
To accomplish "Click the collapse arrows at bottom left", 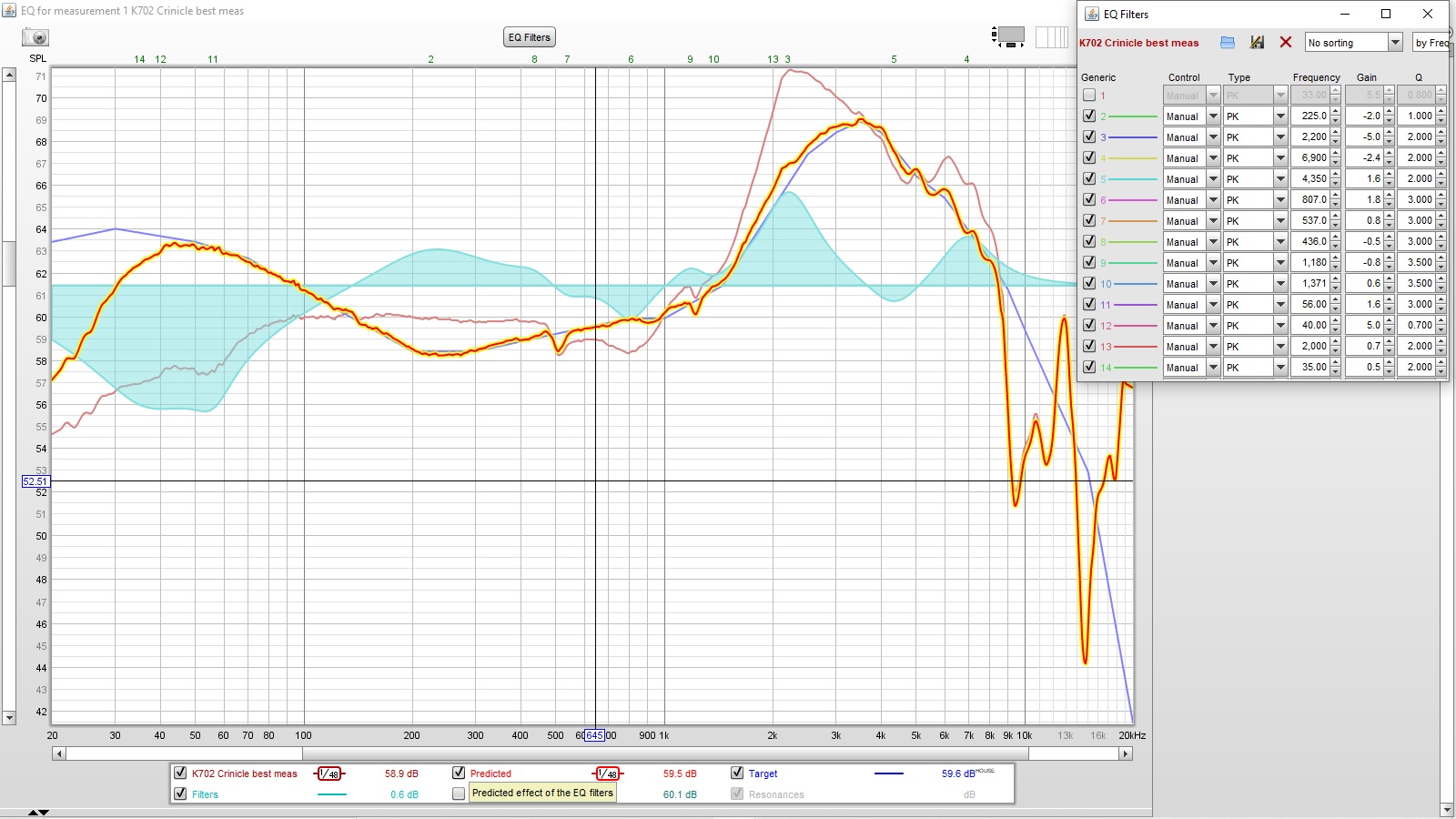I will coord(38,812).
